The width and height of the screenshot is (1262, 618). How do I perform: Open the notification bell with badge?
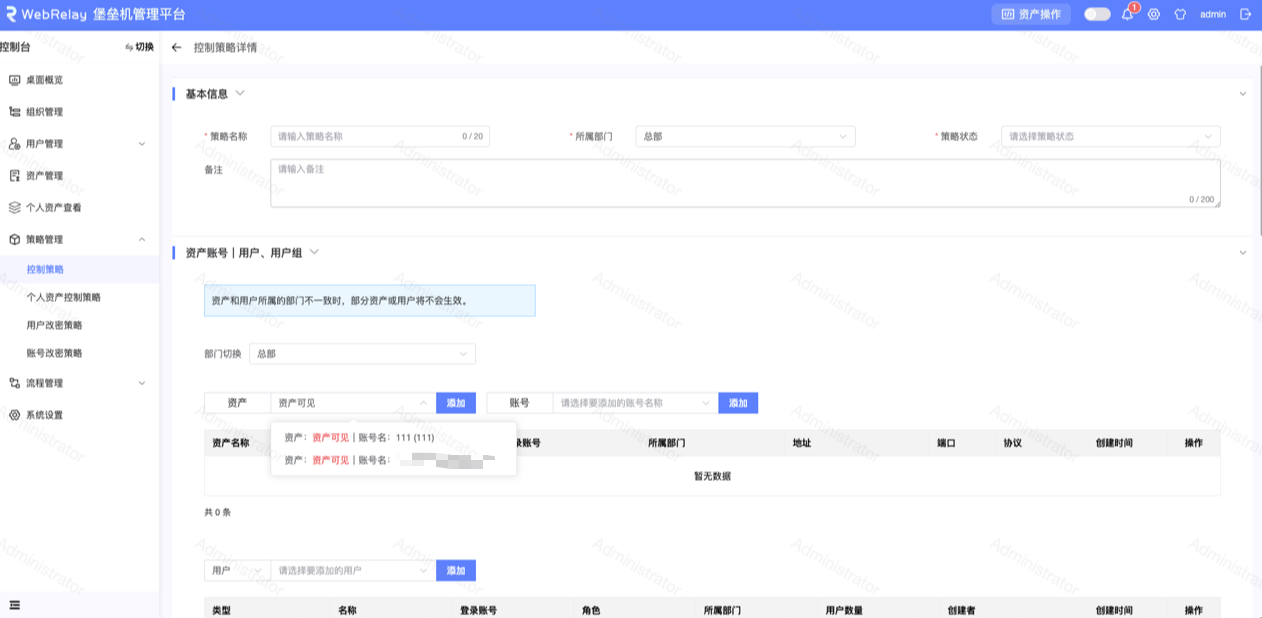(x=1127, y=14)
